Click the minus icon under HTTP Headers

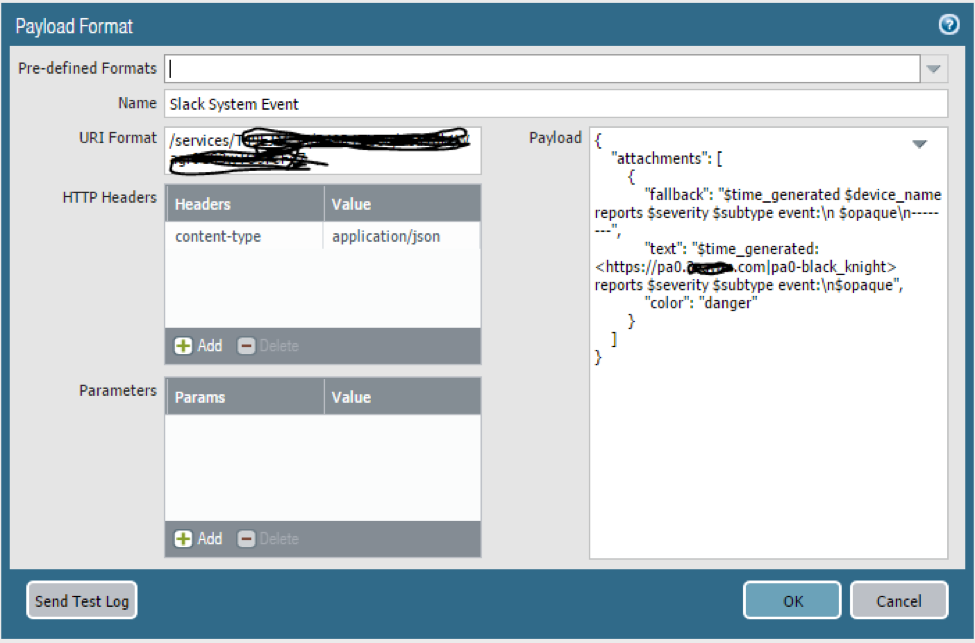point(246,346)
